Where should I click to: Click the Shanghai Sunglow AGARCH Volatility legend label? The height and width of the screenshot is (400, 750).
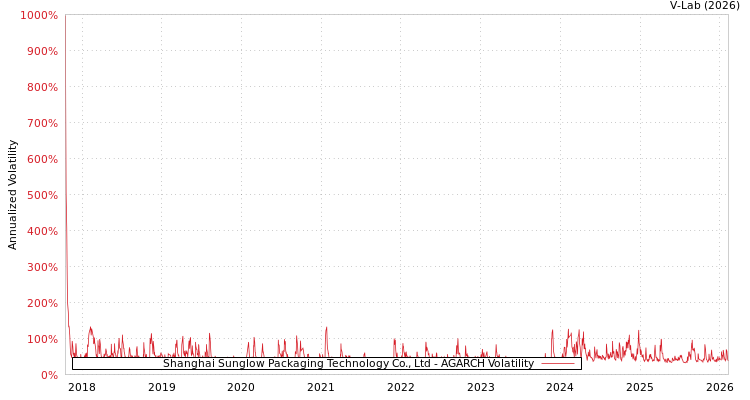coord(348,364)
